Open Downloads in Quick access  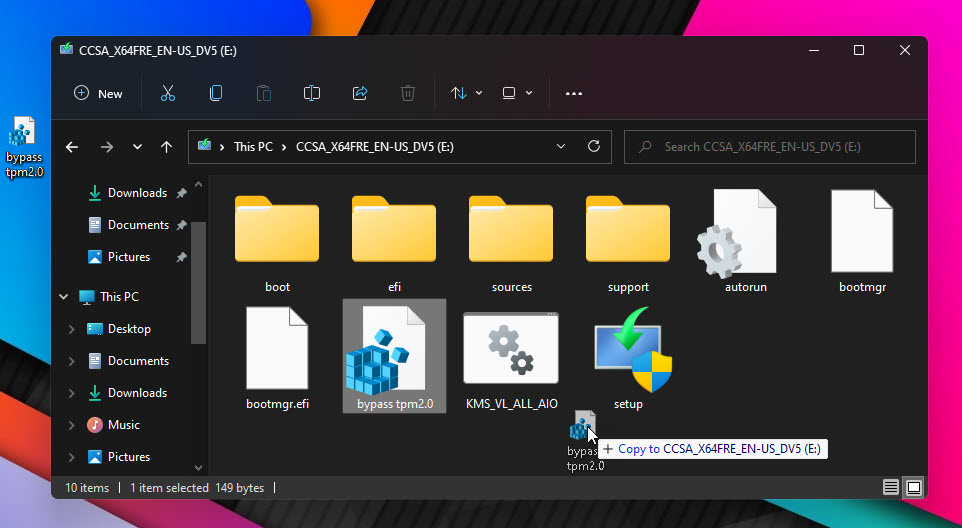click(x=128, y=193)
